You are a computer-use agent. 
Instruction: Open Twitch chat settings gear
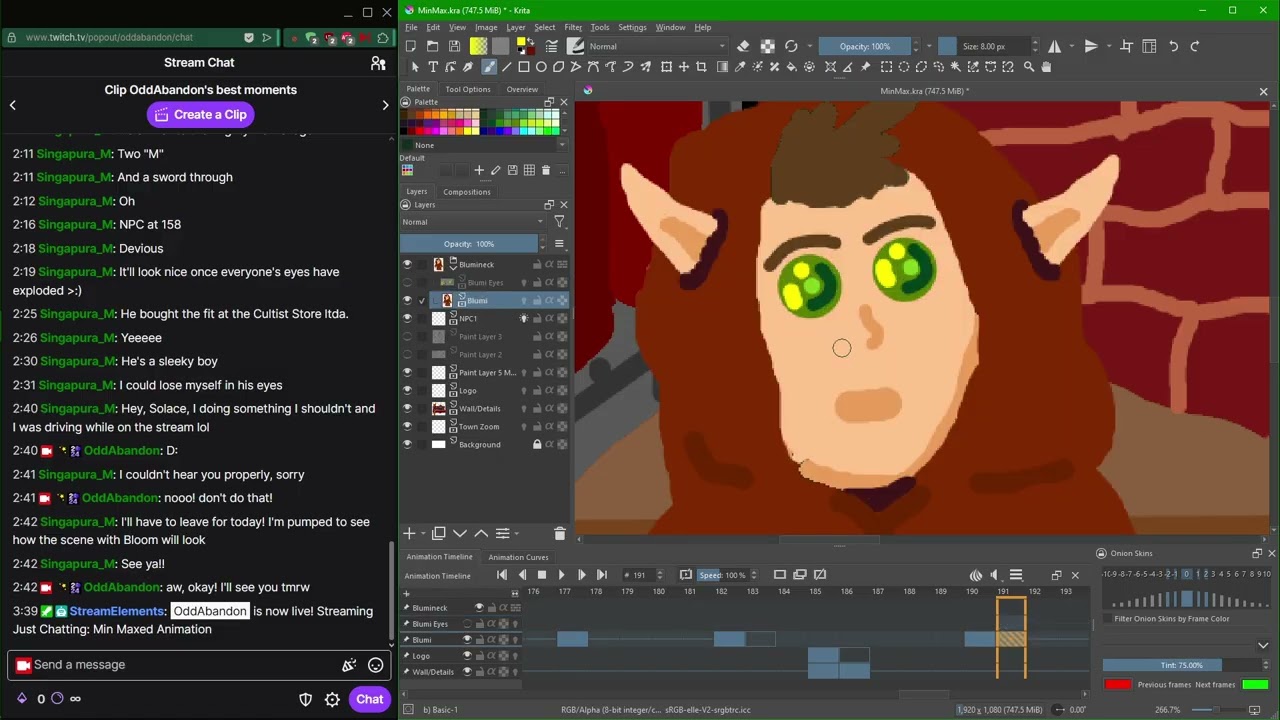click(x=332, y=699)
